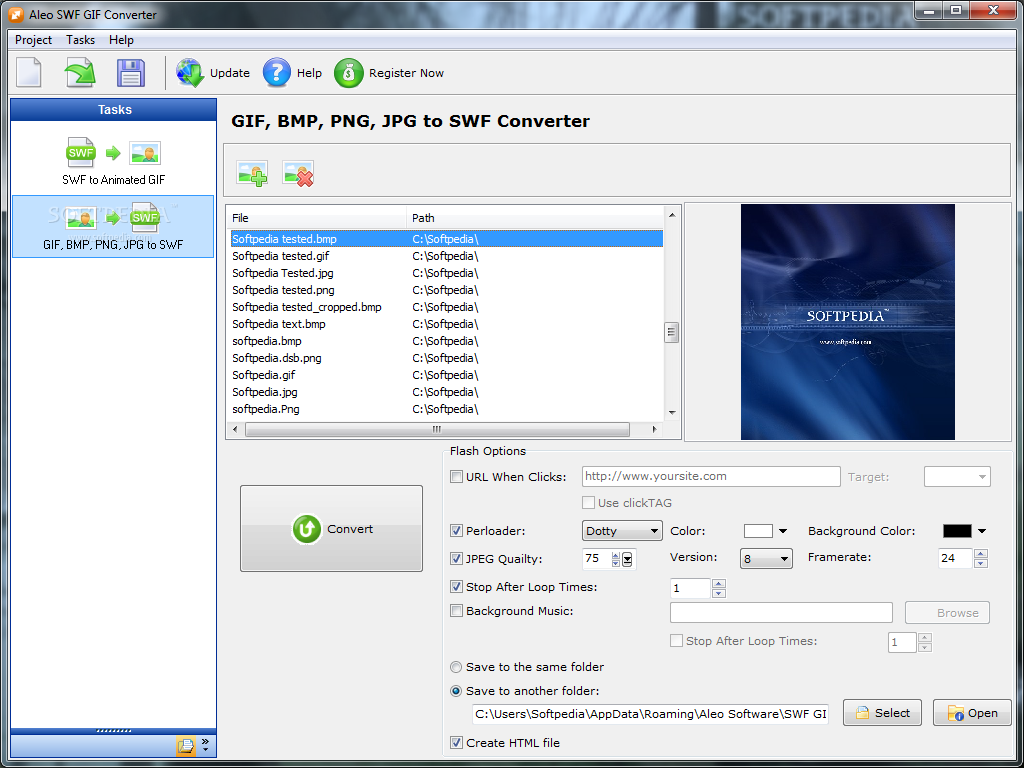Open the Project menu
The image size is (1024, 768).
[x=33, y=40]
